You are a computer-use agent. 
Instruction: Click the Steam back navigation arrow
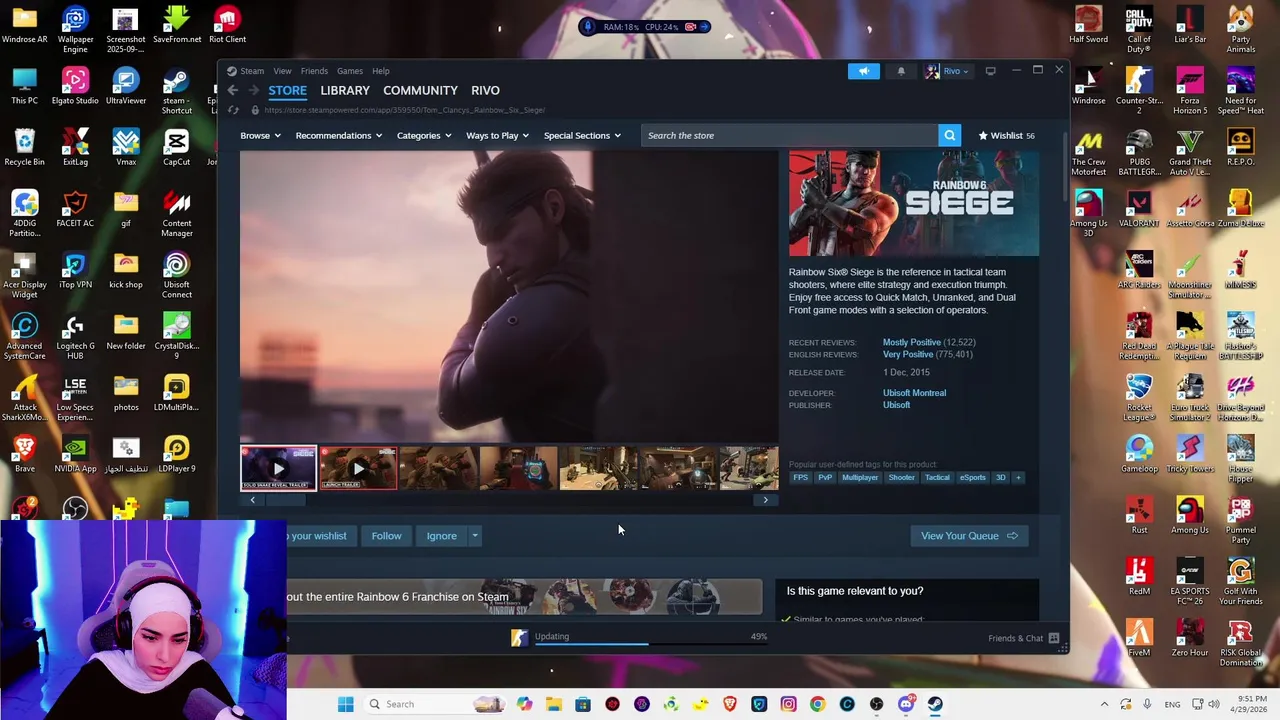[x=233, y=90]
